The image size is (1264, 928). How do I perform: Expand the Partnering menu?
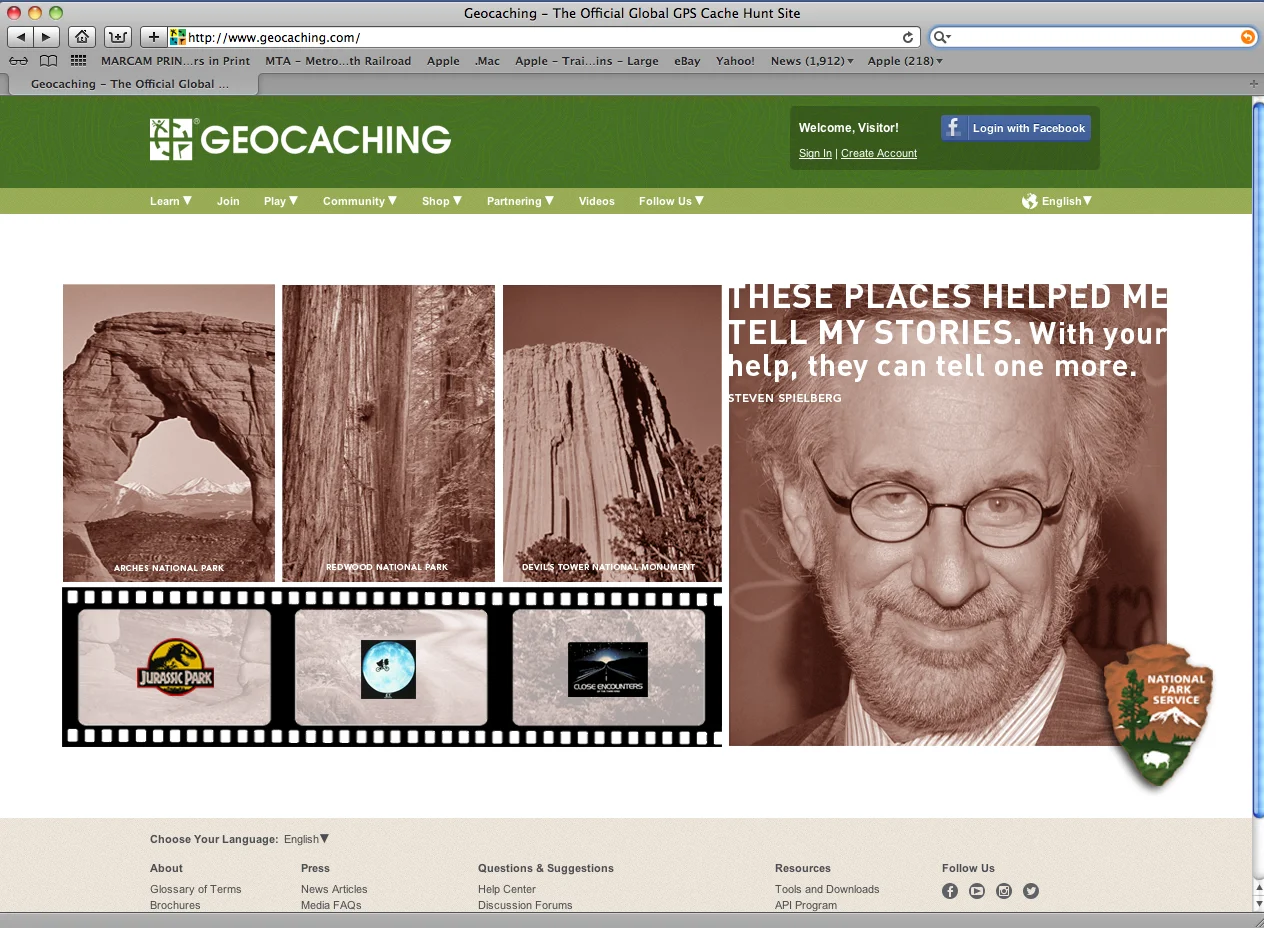pos(521,201)
